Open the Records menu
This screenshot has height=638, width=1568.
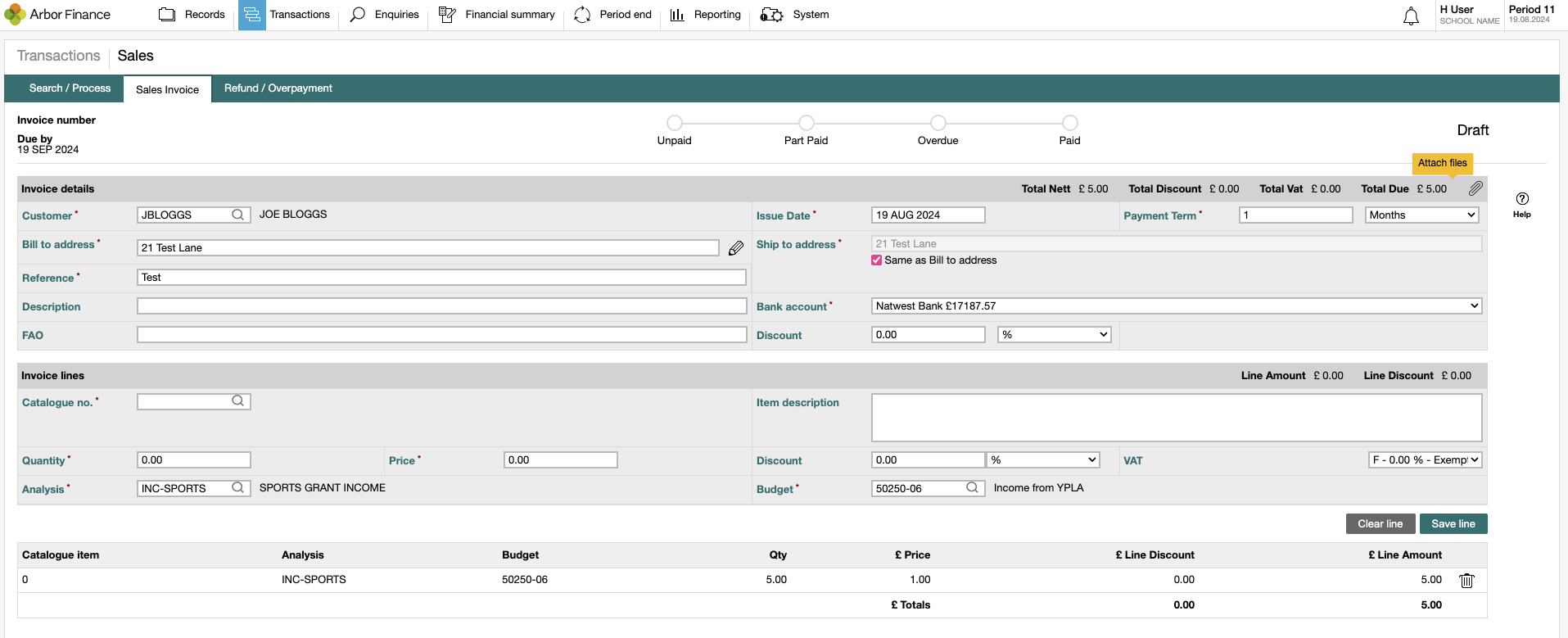point(192,15)
